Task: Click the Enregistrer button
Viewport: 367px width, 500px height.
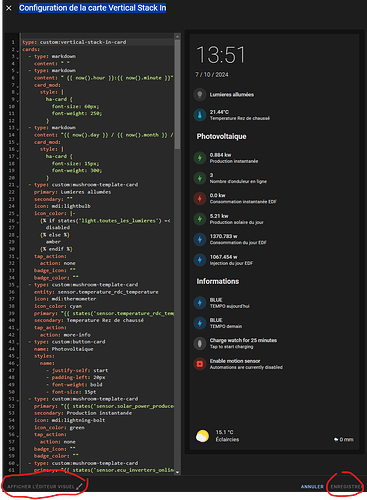Action: coord(346,487)
